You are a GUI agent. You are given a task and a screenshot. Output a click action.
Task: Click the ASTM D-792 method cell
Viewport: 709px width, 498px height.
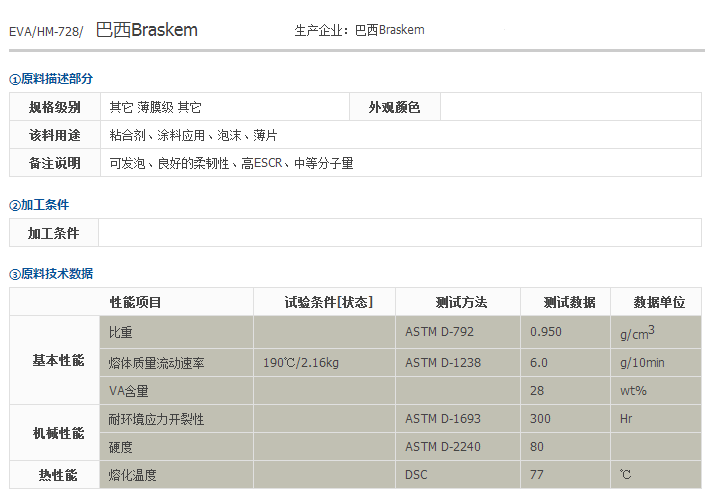click(458, 332)
